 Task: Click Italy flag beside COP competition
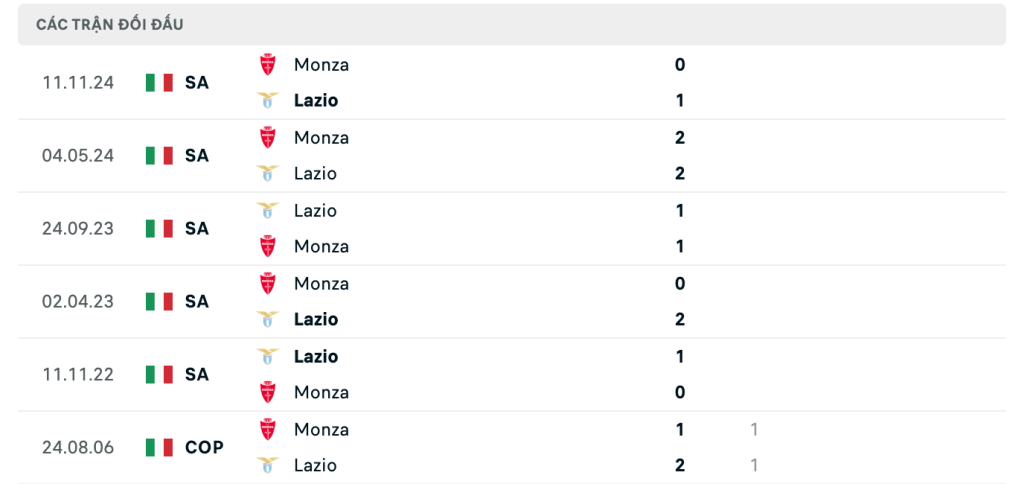[x=159, y=447]
